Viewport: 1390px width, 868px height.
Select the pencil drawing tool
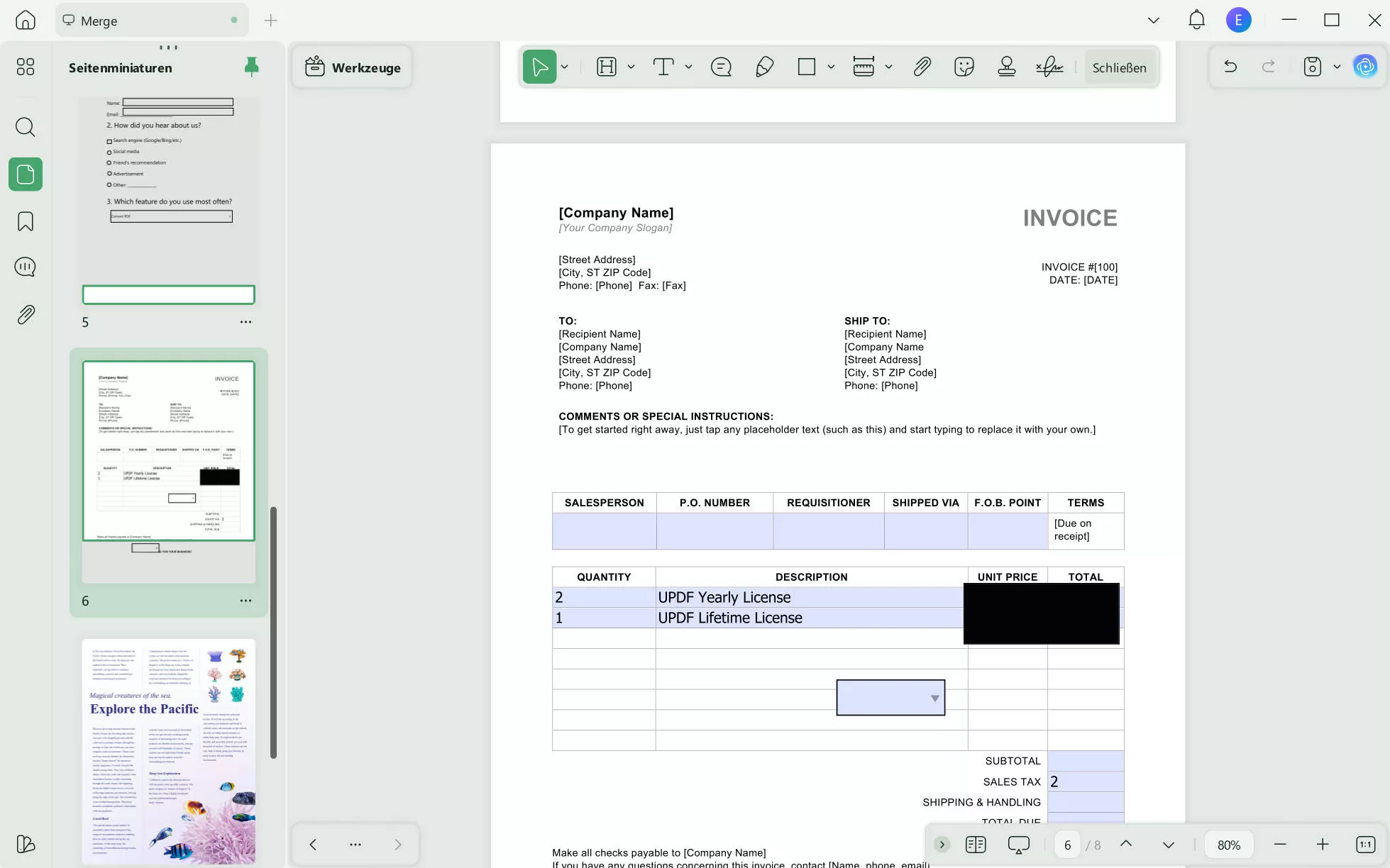click(x=764, y=67)
